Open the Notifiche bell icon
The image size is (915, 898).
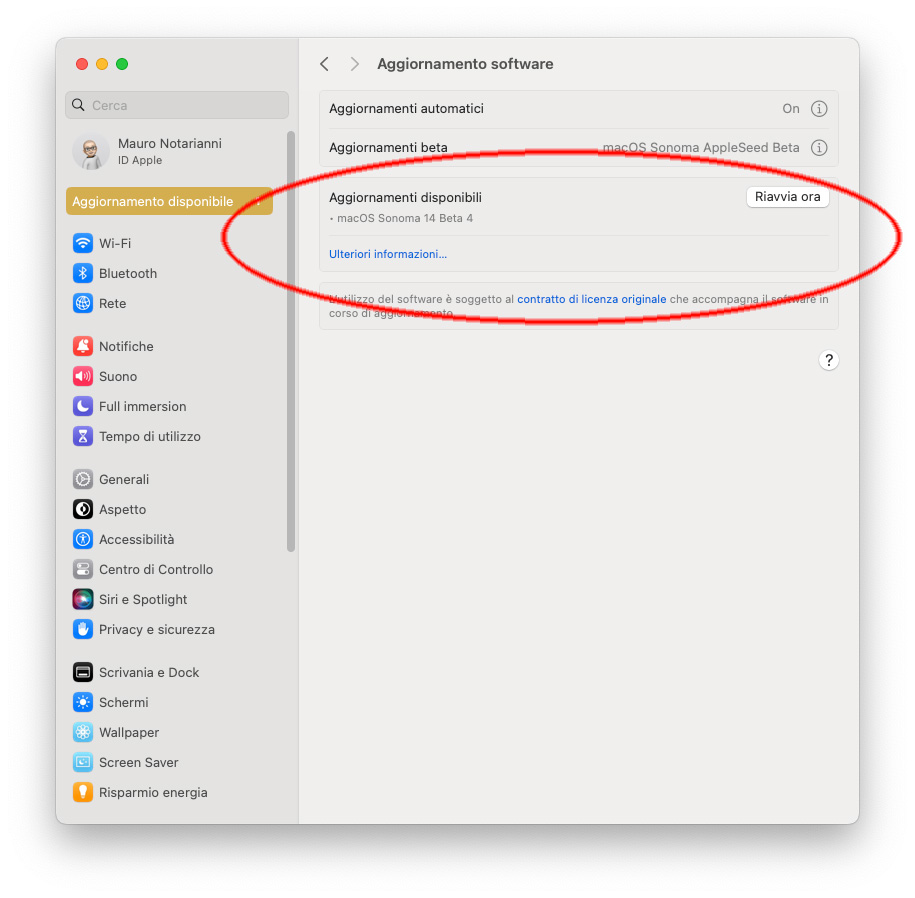click(x=83, y=346)
